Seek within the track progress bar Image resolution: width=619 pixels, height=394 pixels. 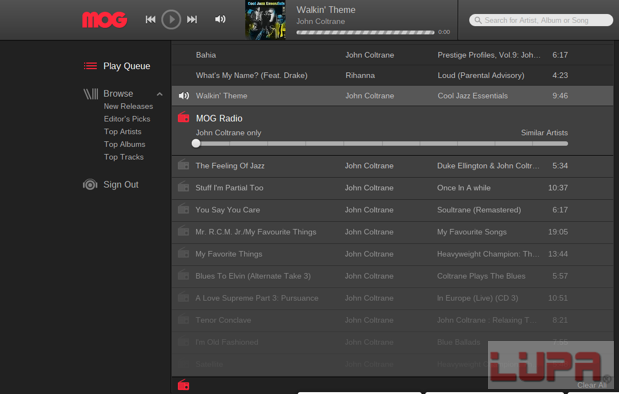point(365,32)
